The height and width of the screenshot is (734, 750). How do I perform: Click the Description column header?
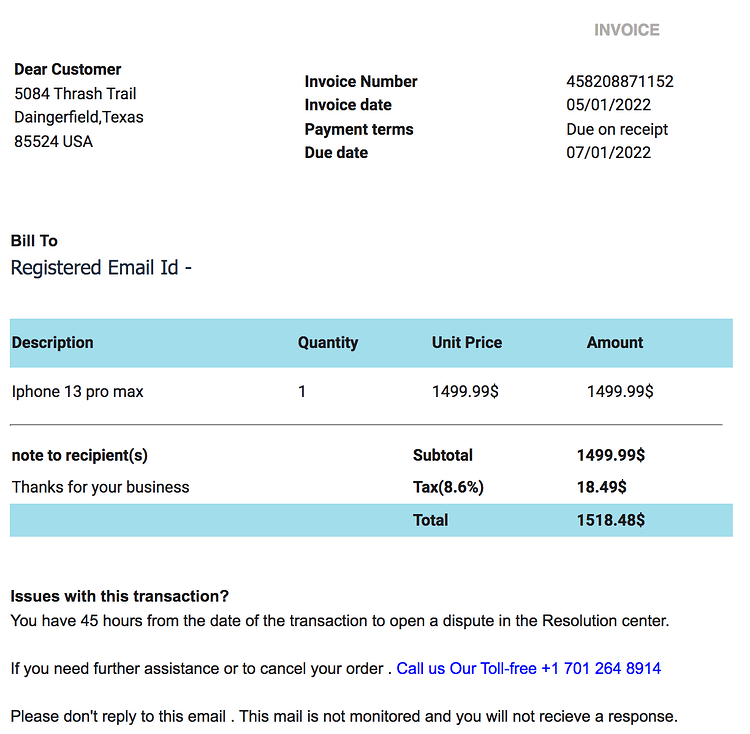coord(53,342)
